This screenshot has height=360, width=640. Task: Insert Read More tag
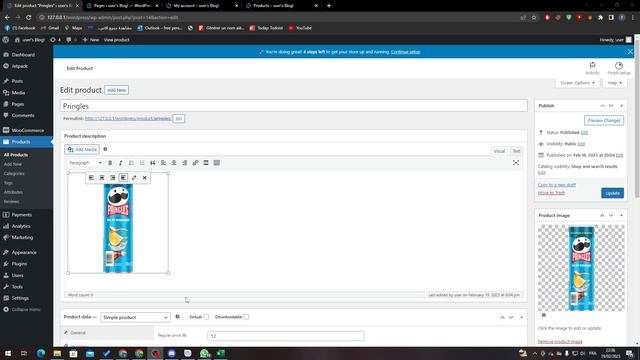tap(206, 163)
